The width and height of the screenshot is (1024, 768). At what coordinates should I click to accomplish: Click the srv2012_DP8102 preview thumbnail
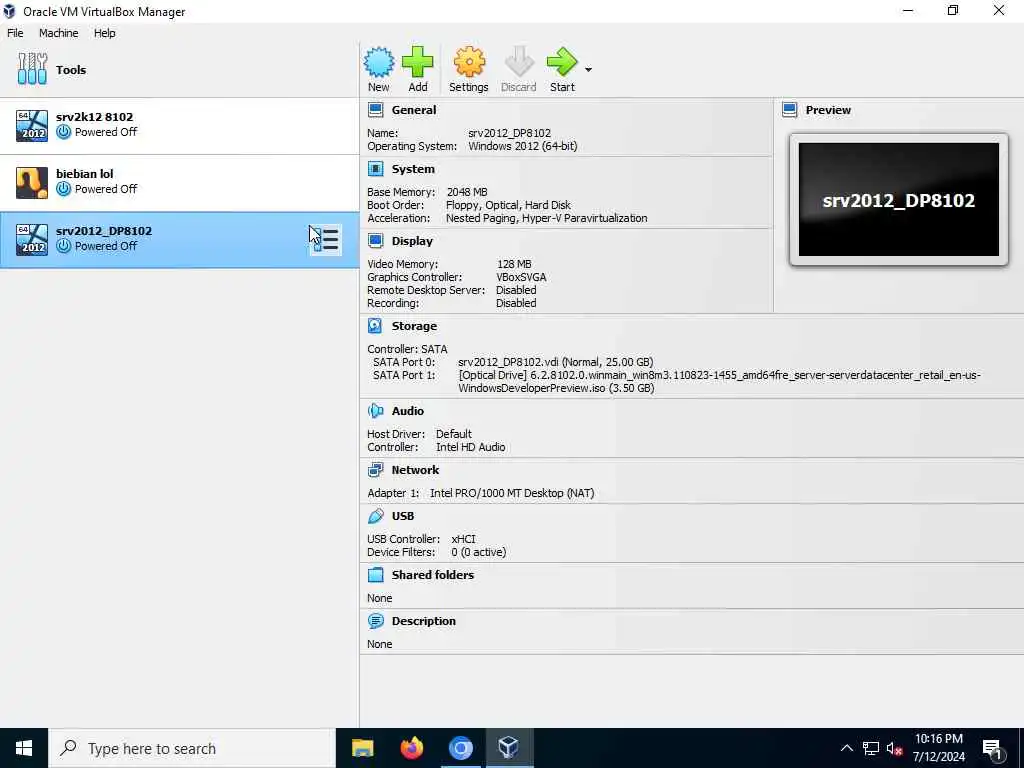899,200
